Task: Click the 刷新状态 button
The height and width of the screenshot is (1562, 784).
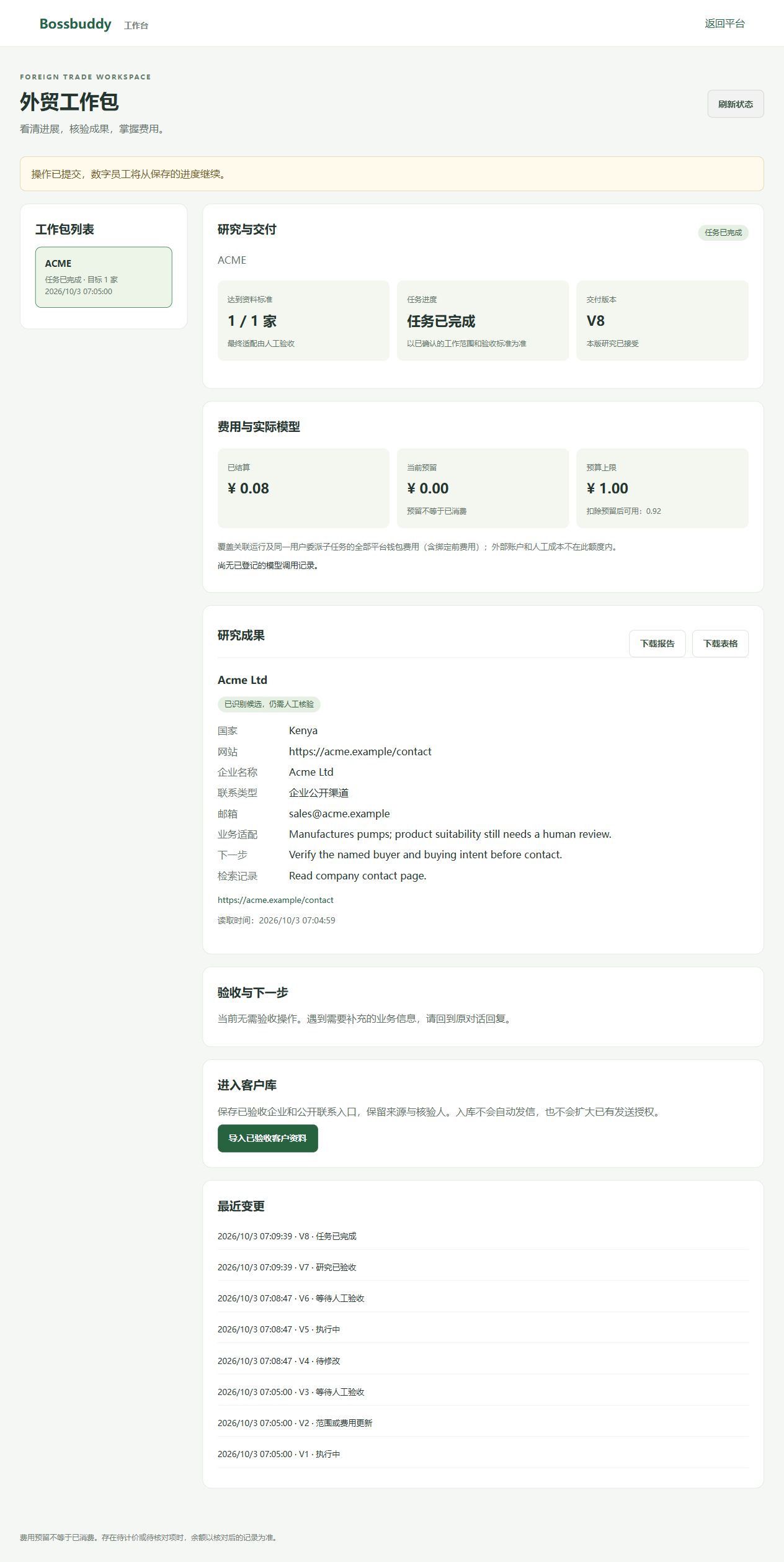Action: (736, 104)
